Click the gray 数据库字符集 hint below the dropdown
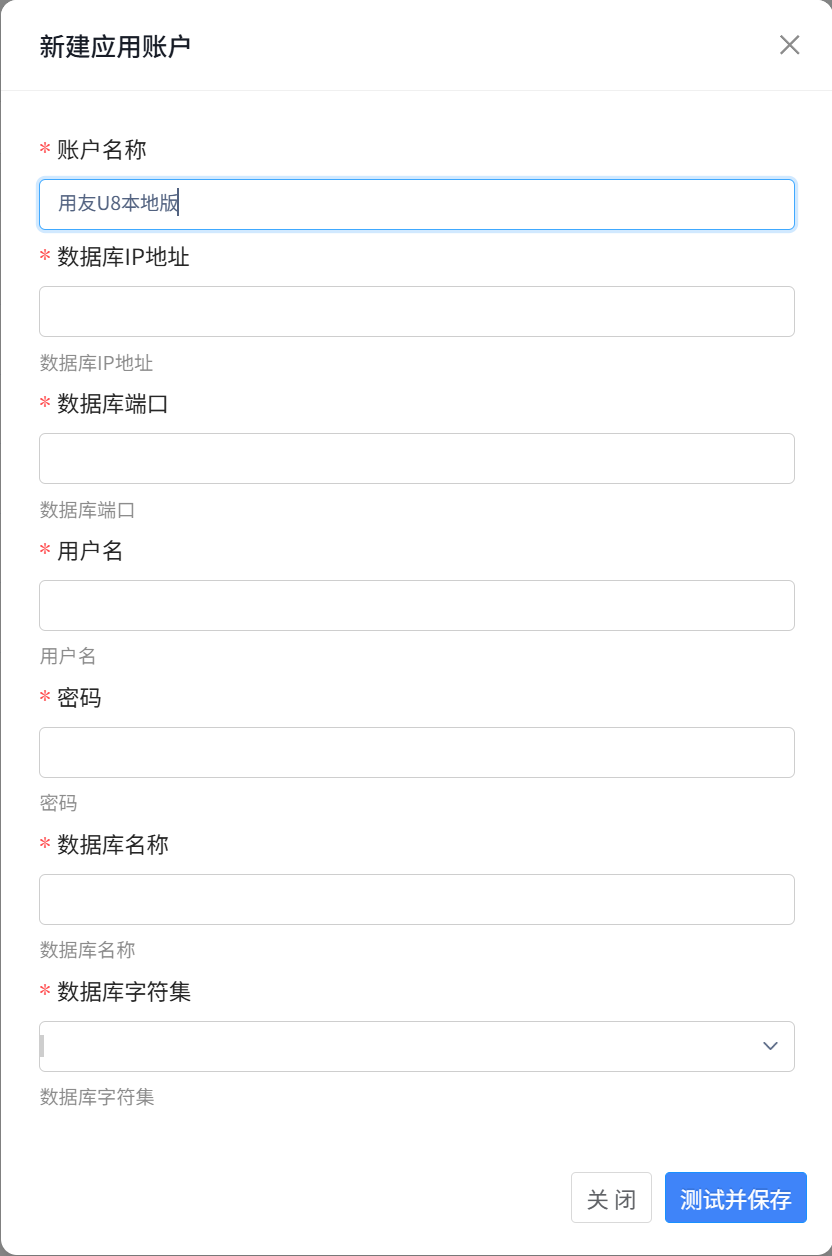 97,1097
